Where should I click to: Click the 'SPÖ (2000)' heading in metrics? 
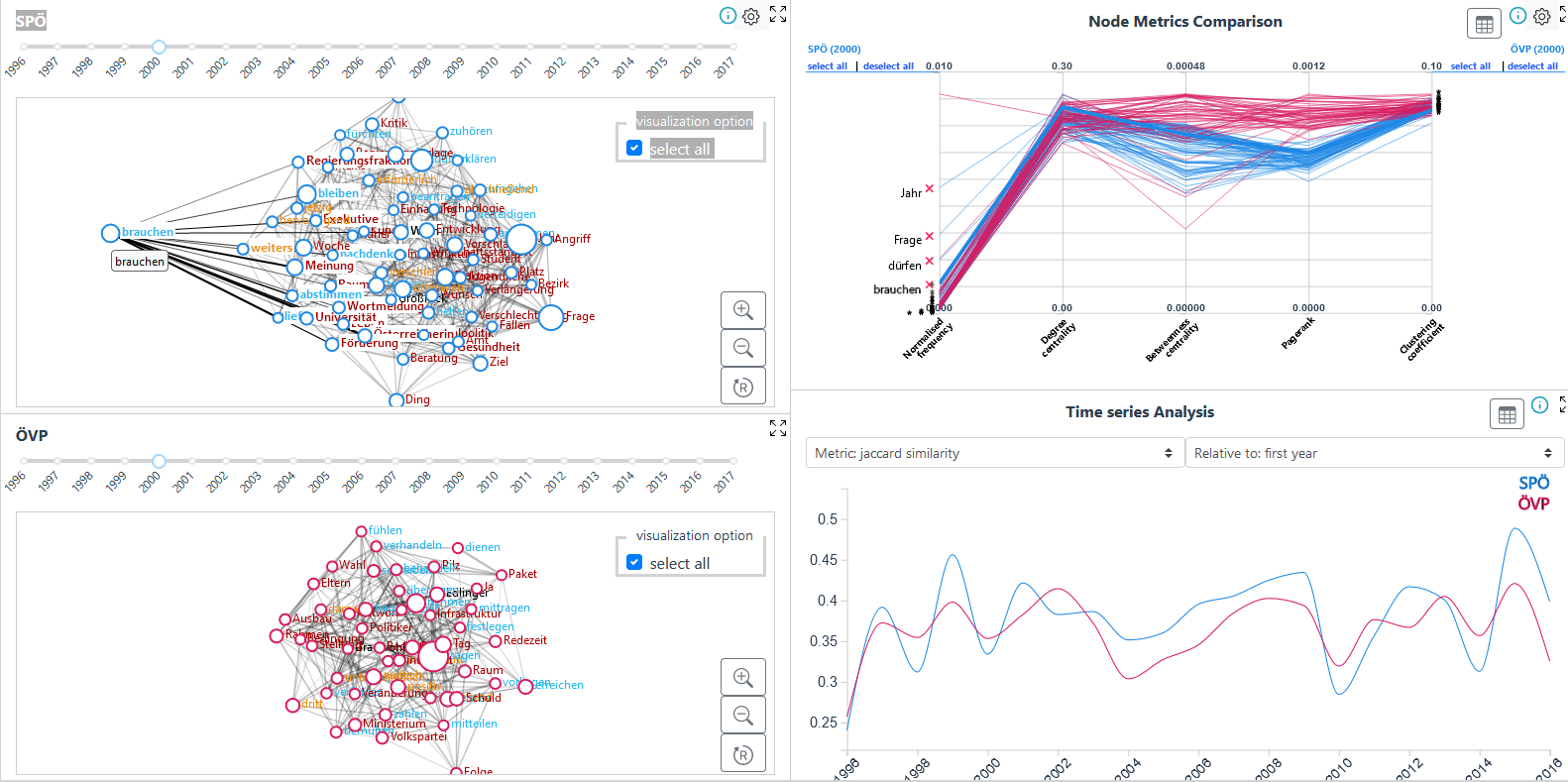point(835,49)
